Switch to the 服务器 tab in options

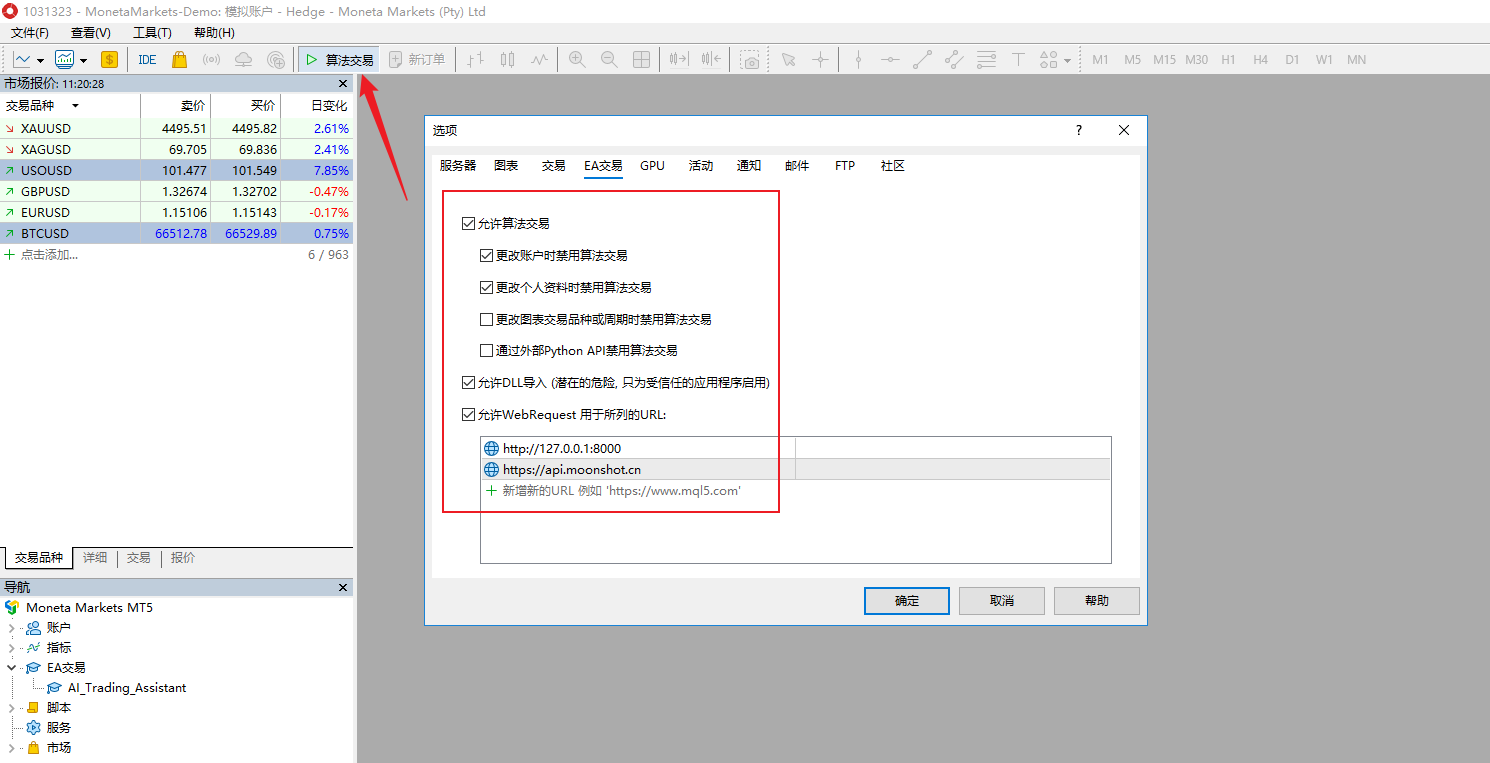(458, 166)
